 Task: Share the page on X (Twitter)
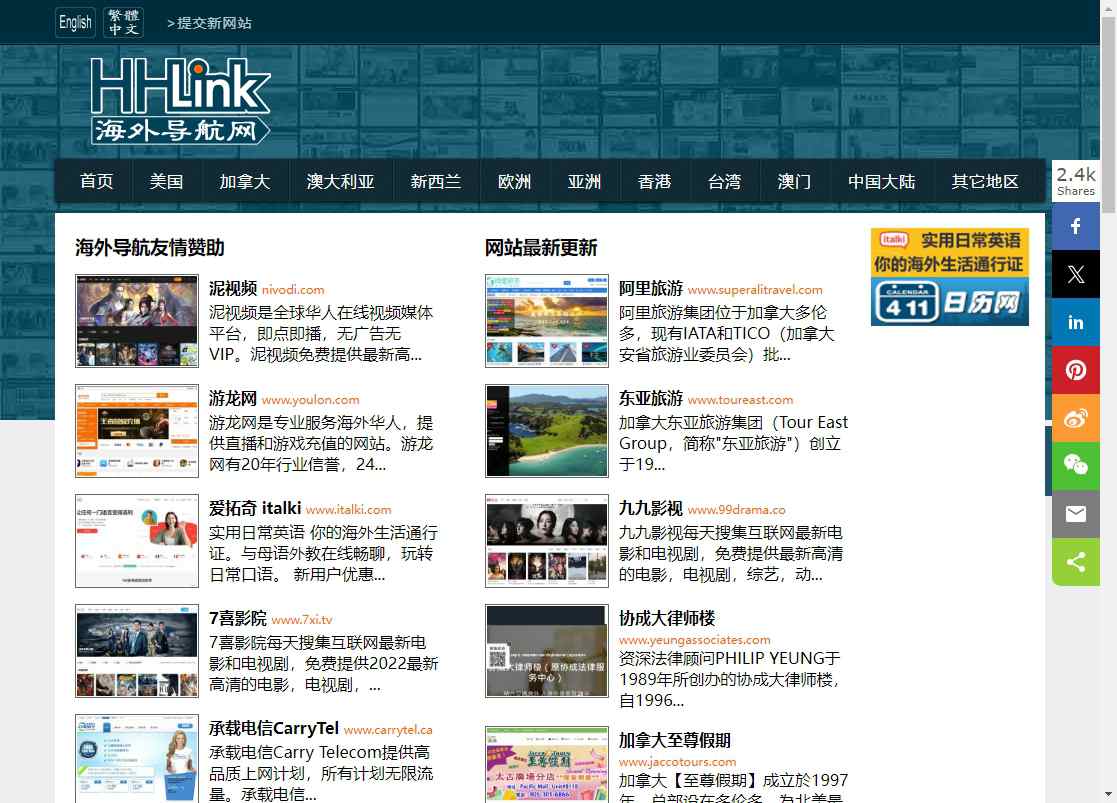[1076, 274]
